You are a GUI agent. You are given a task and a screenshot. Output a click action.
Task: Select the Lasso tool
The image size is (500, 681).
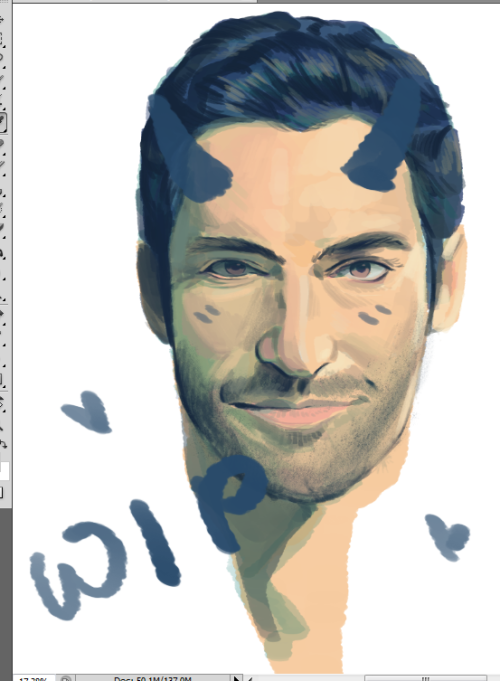(2, 57)
